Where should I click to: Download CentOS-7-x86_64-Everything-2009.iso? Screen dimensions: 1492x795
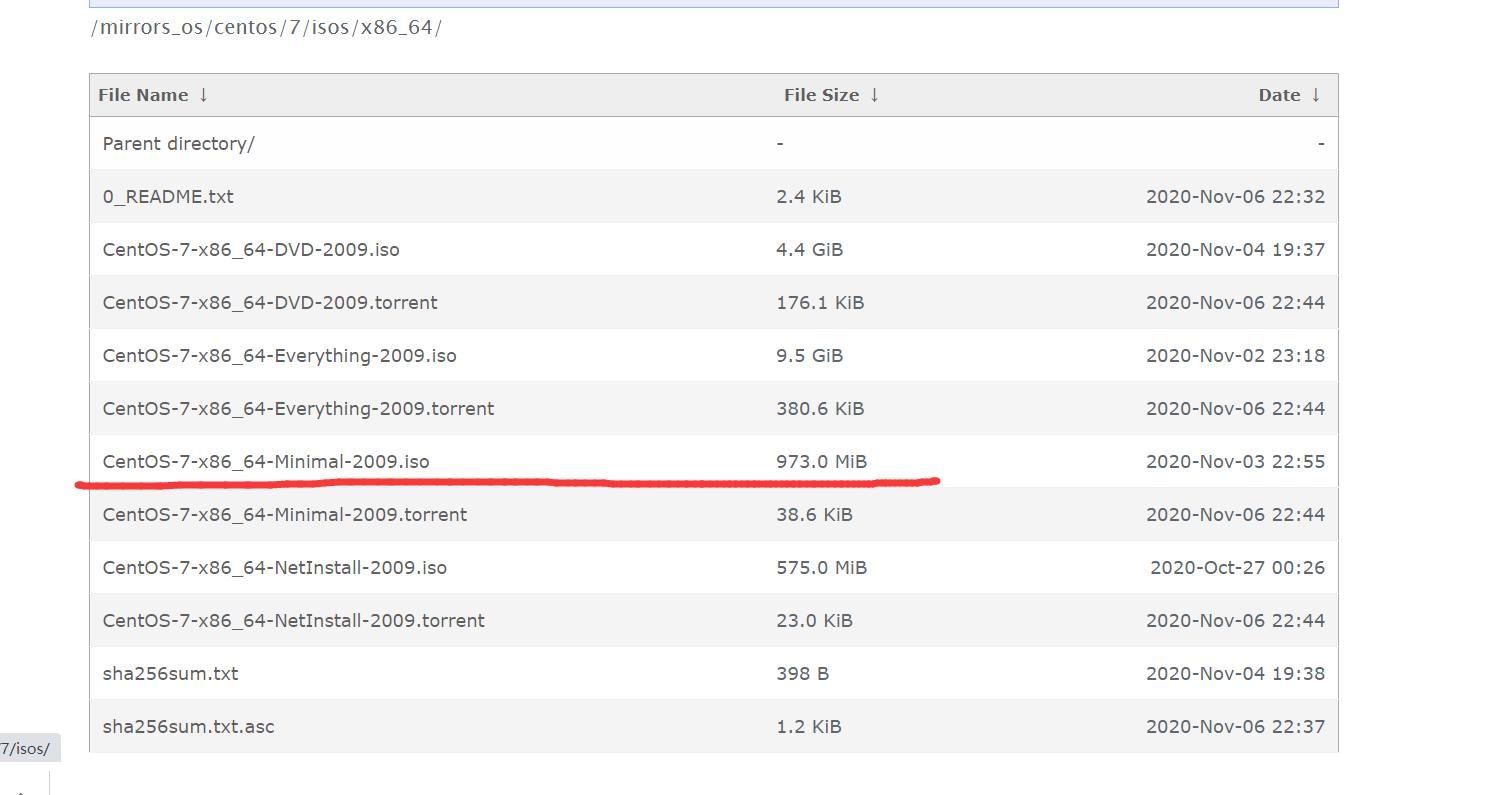click(280, 356)
